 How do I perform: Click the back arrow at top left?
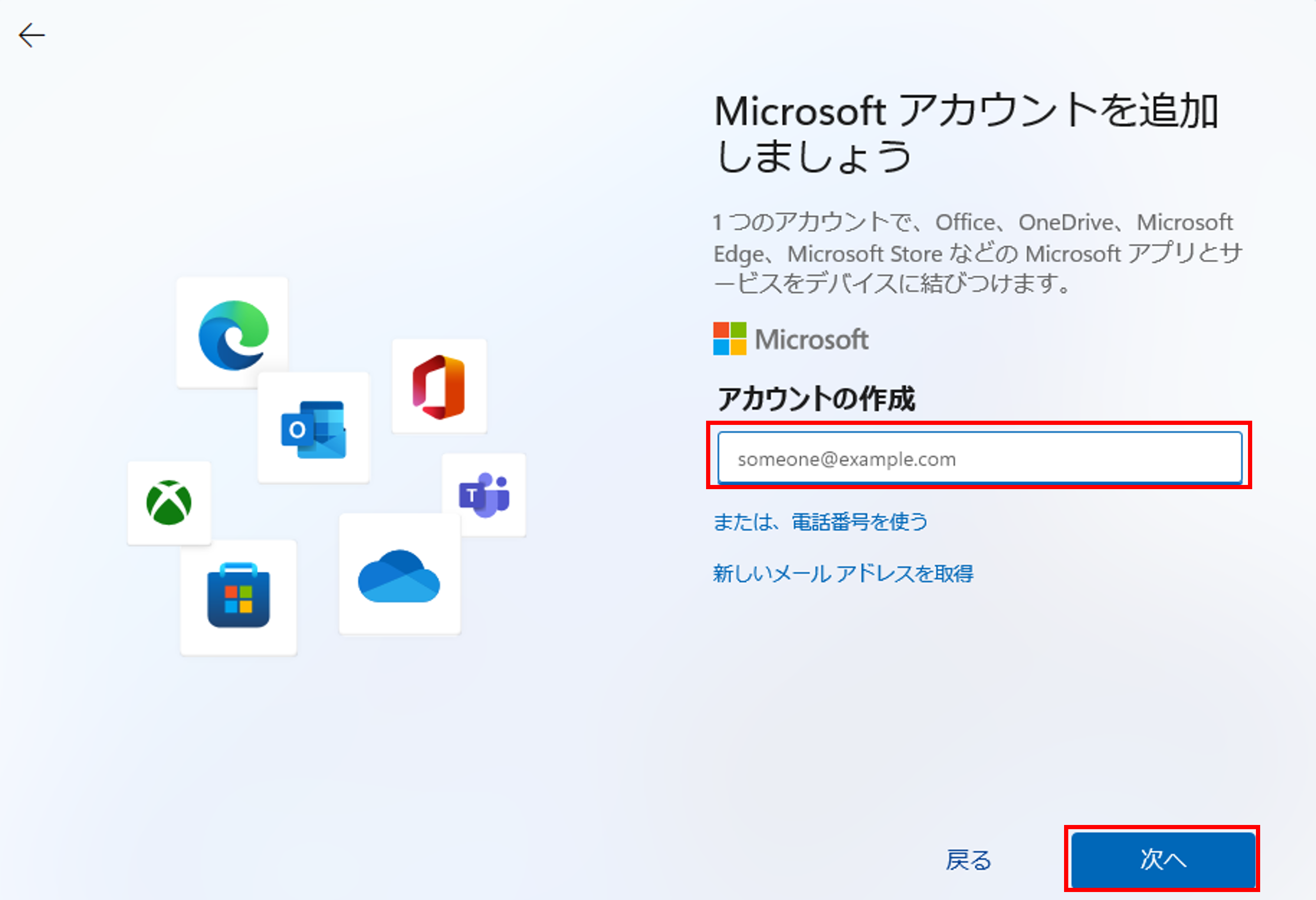(x=31, y=35)
